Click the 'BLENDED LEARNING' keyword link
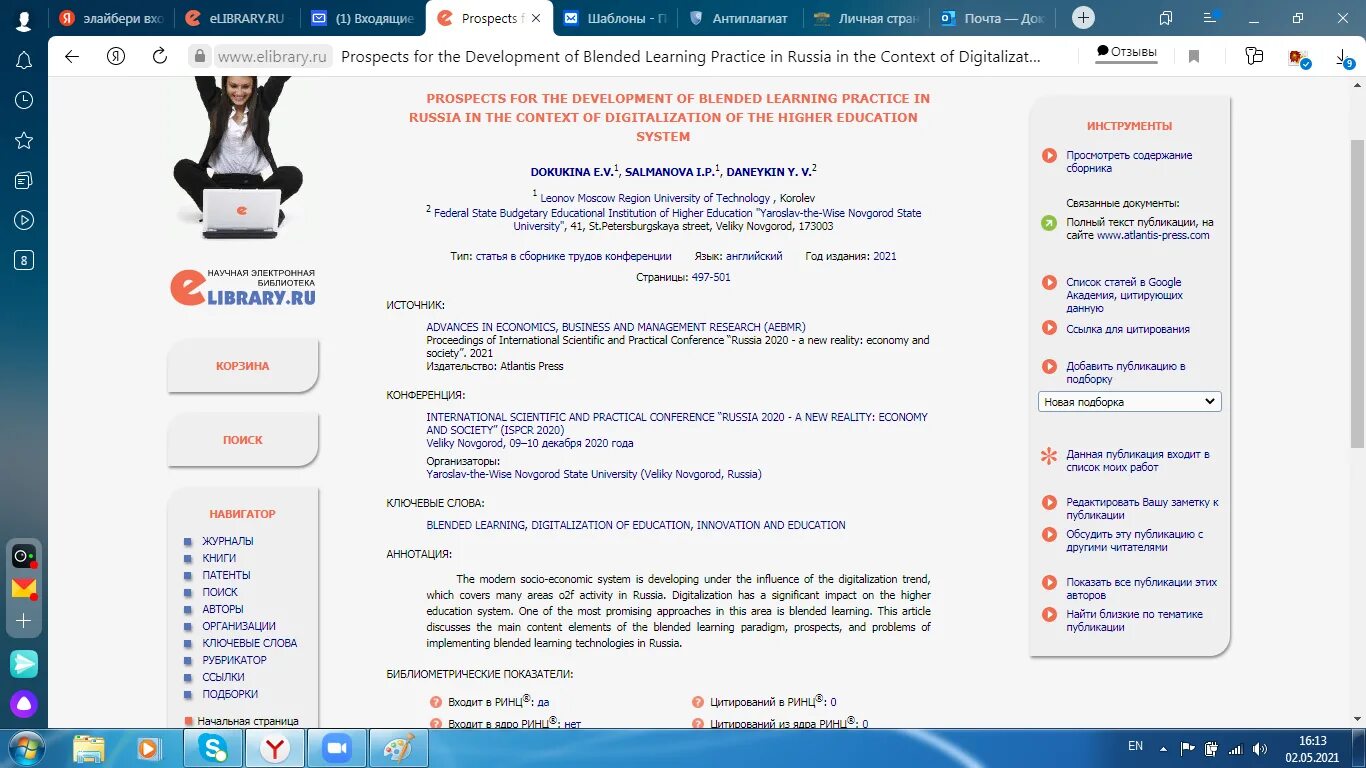 pyautogui.click(x=475, y=525)
